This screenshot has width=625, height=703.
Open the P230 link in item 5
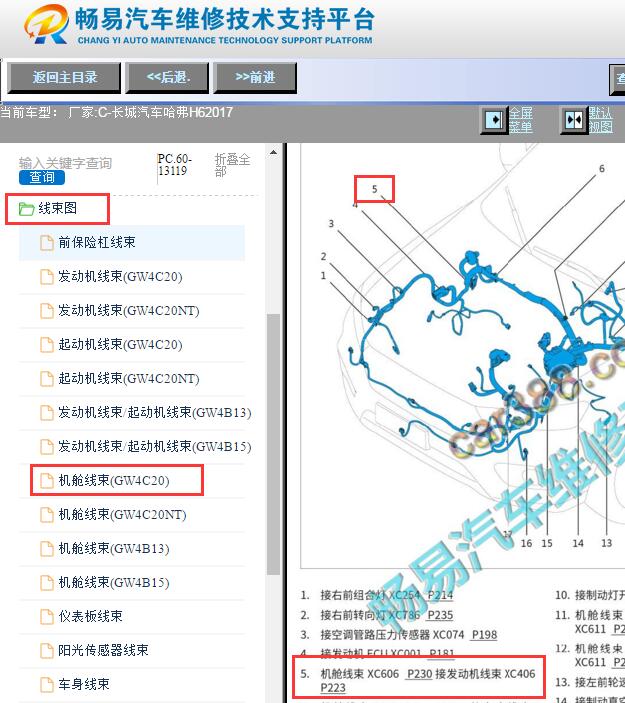pyautogui.click(x=420, y=674)
